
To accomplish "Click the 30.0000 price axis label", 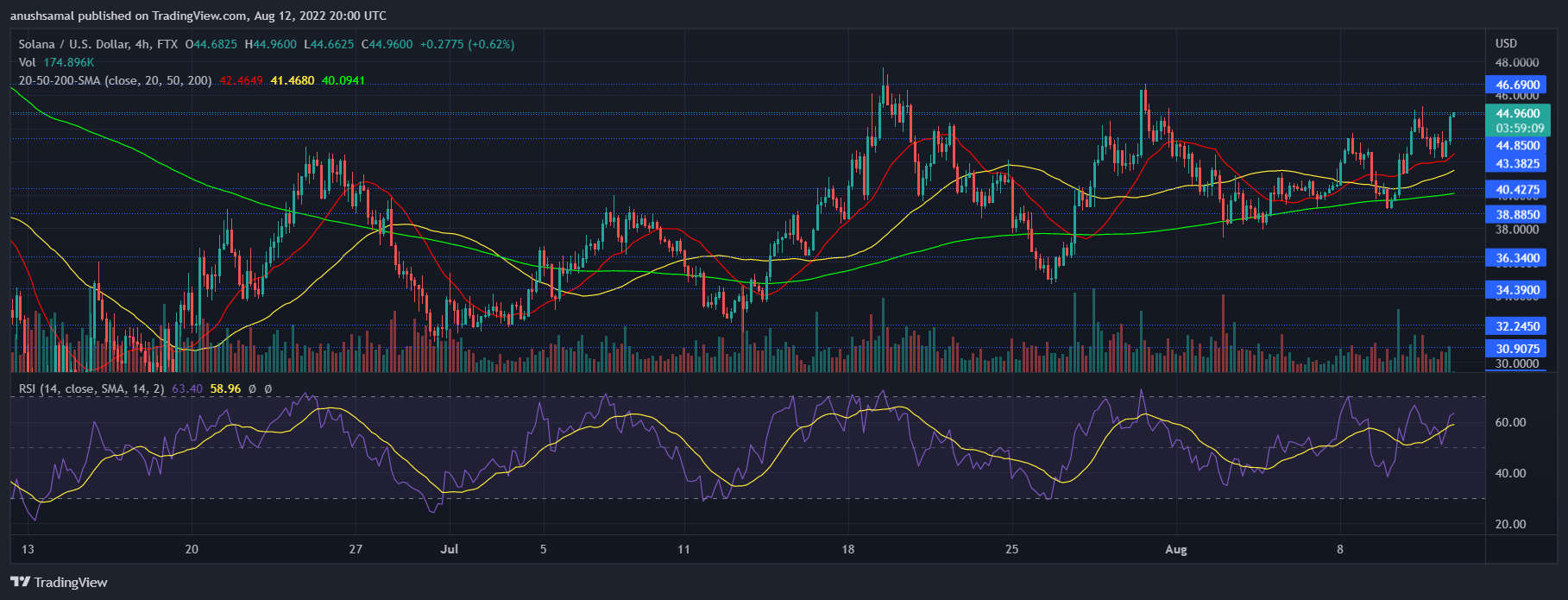I will click(x=1516, y=363).
